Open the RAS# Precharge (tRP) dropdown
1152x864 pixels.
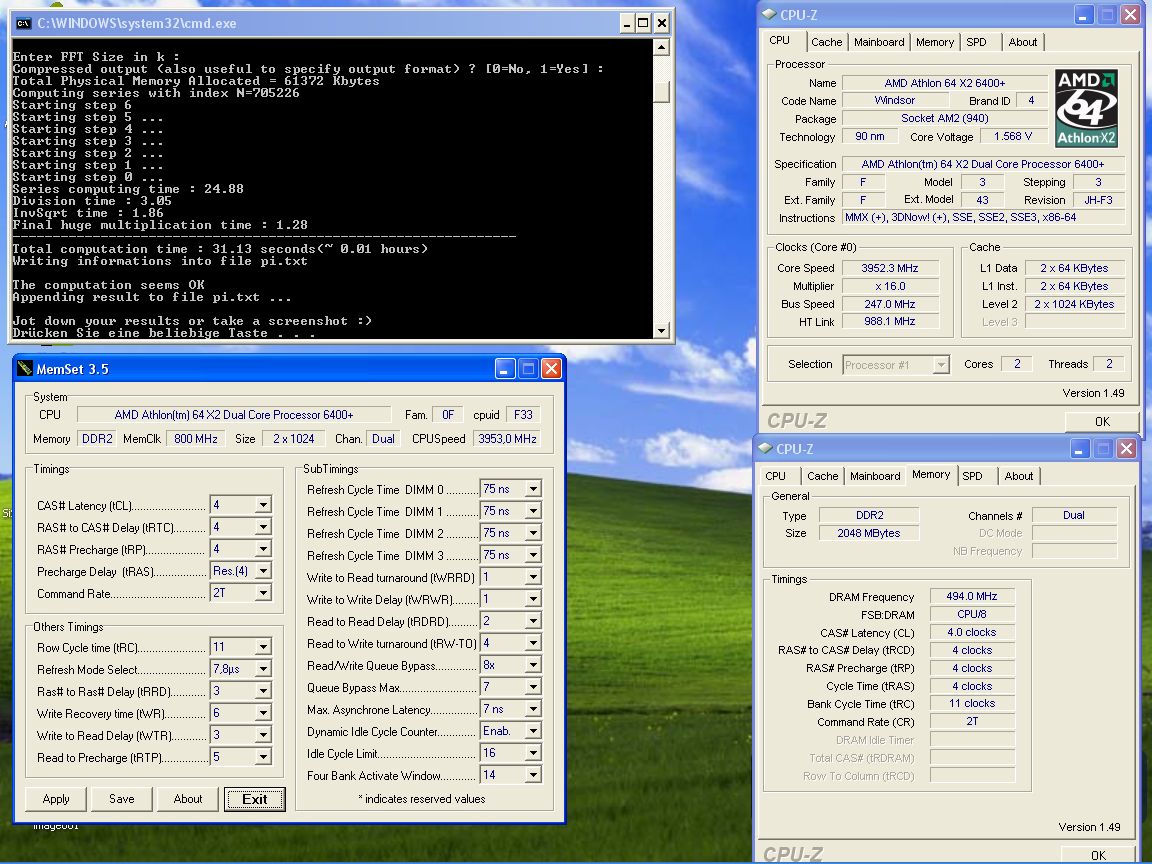(x=262, y=549)
